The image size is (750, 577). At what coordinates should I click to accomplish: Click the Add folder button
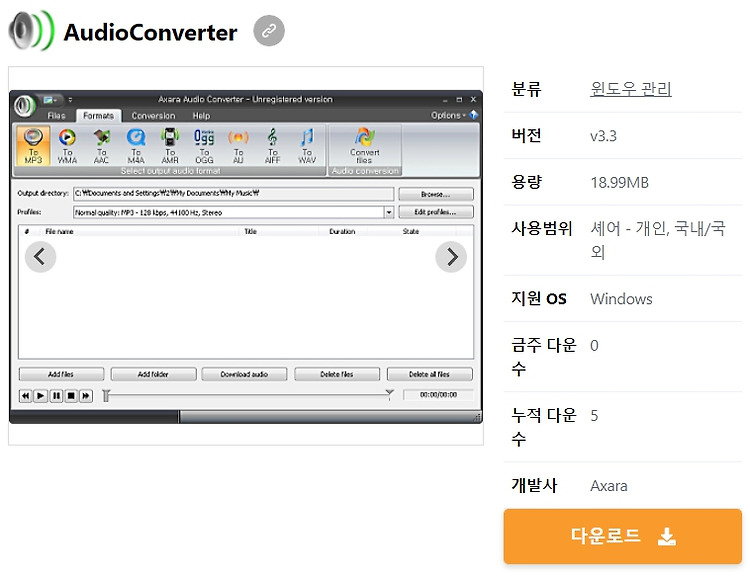click(153, 374)
